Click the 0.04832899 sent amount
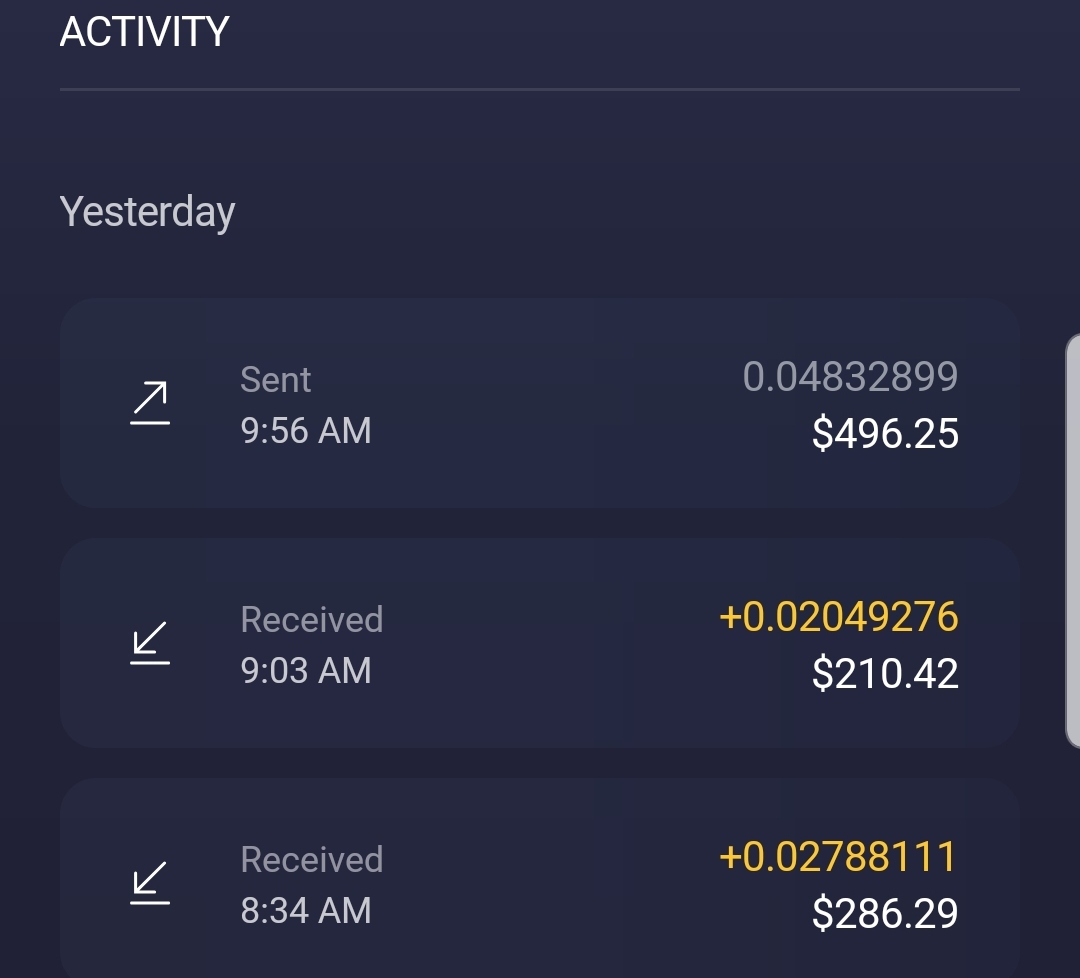The height and width of the screenshot is (978, 1080). tap(850, 377)
